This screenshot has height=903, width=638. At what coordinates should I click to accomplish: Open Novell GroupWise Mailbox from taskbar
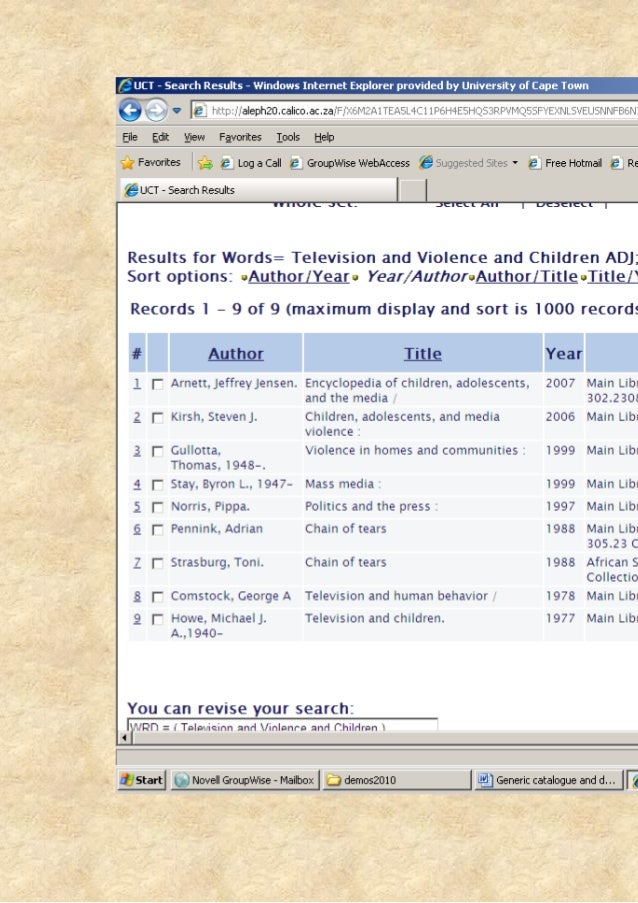244,780
